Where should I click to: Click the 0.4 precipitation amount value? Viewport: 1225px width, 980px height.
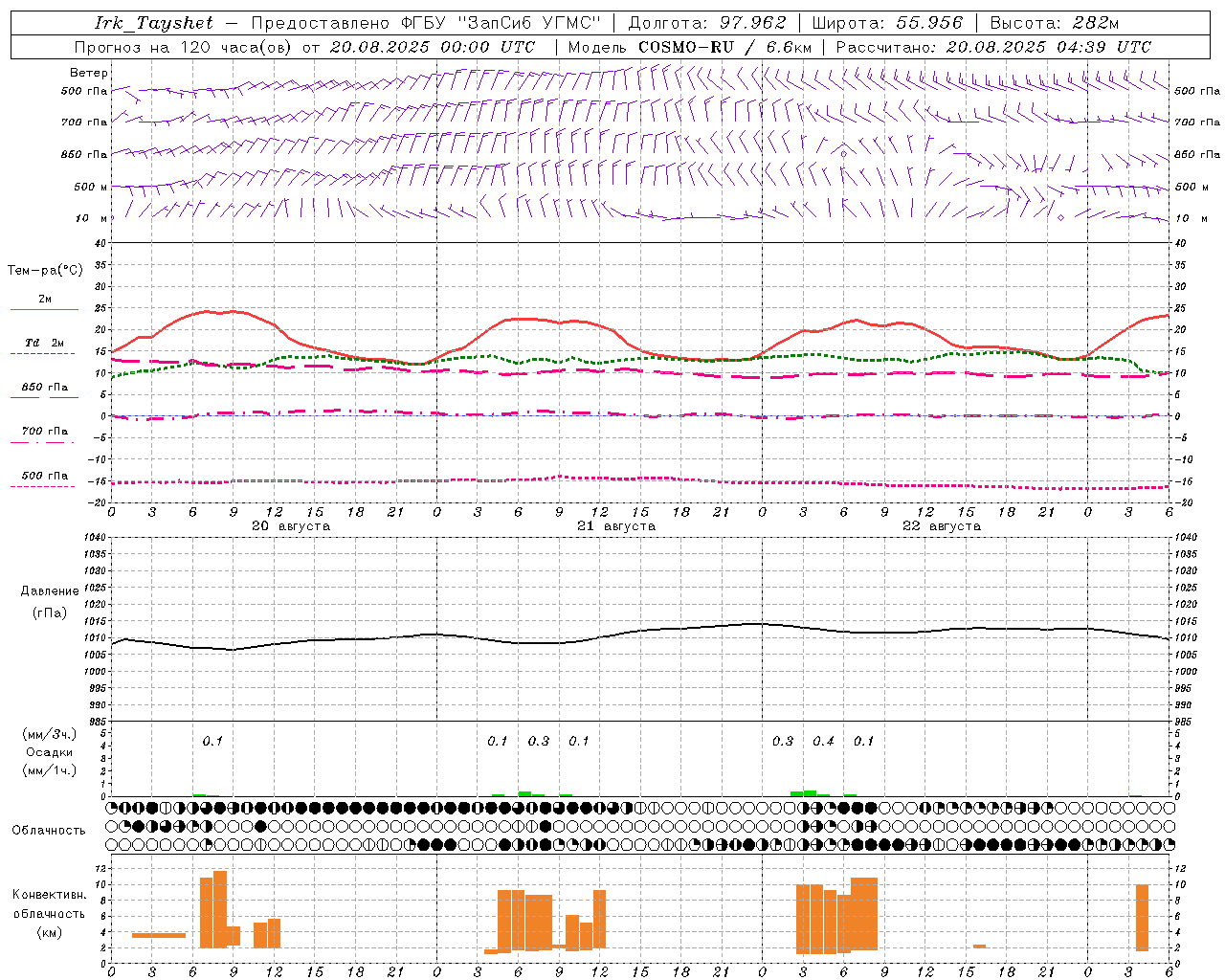tap(823, 741)
